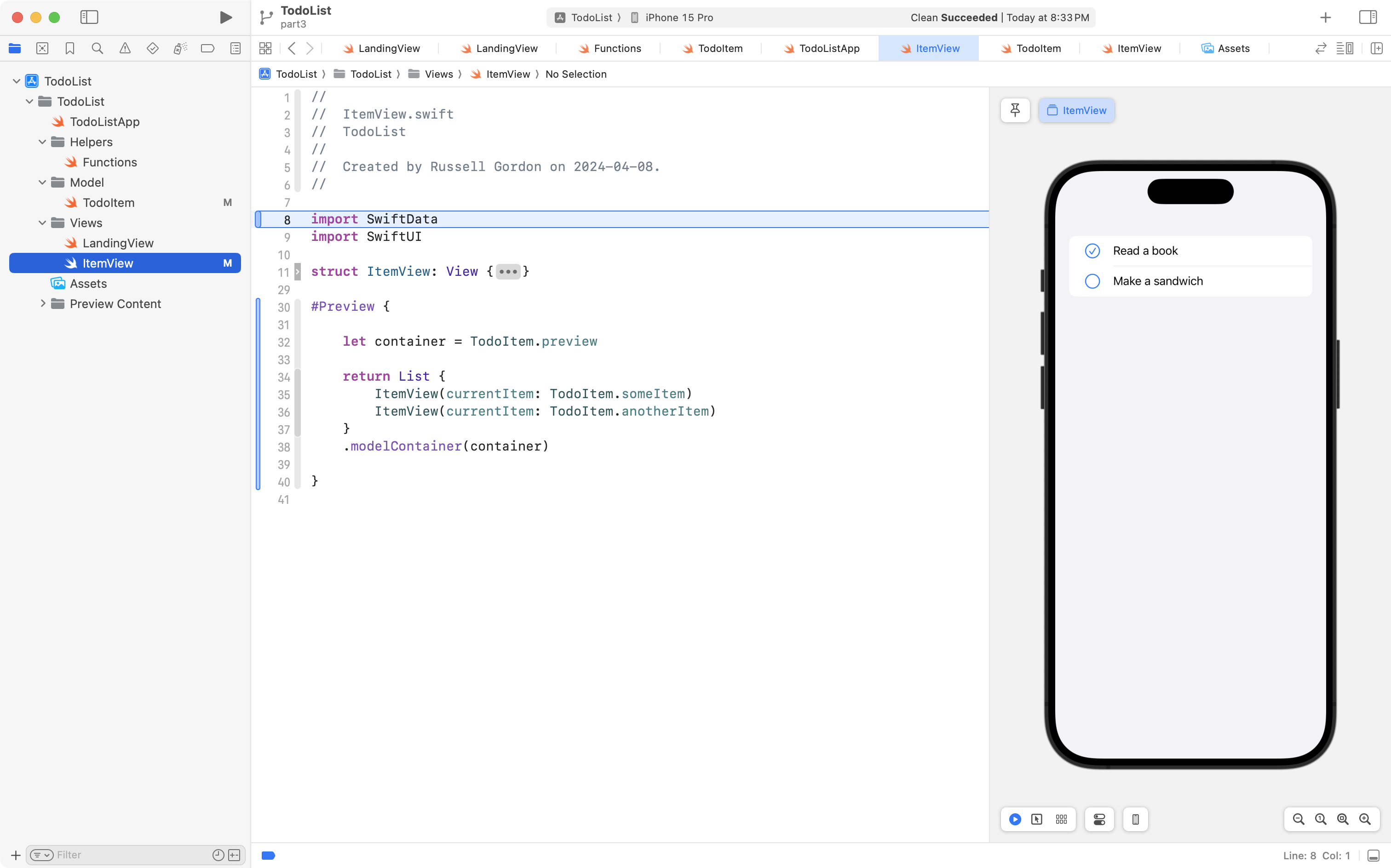Expand the folded ItemView struct body
The width and height of the screenshot is (1391, 868).
pos(508,272)
